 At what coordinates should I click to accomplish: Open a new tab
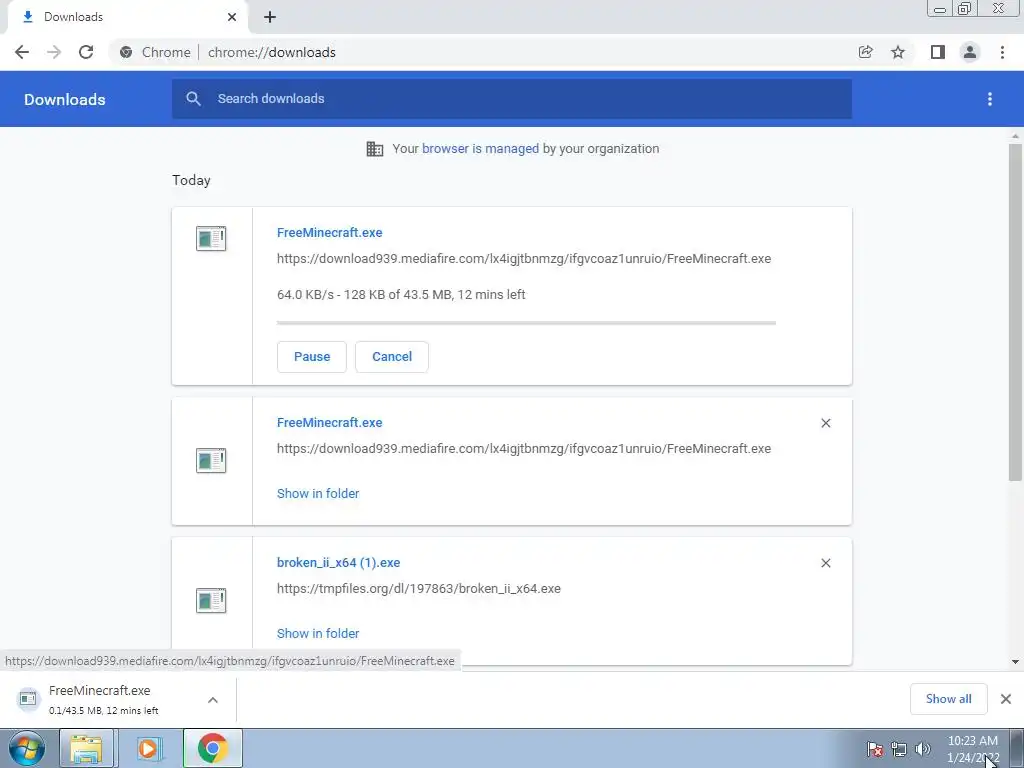click(270, 17)
